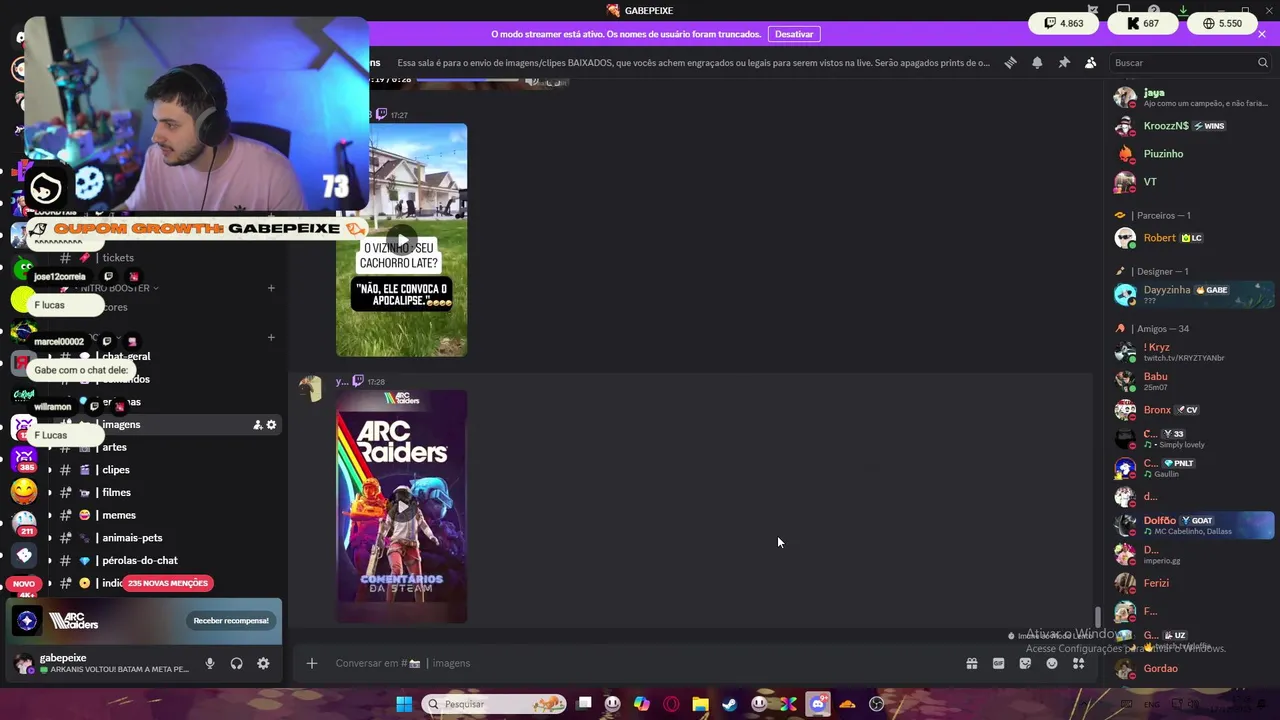This screenshot has width=1280, height=720.
Task: Open the smiling emoji server icon
Action: coord(24,491)
